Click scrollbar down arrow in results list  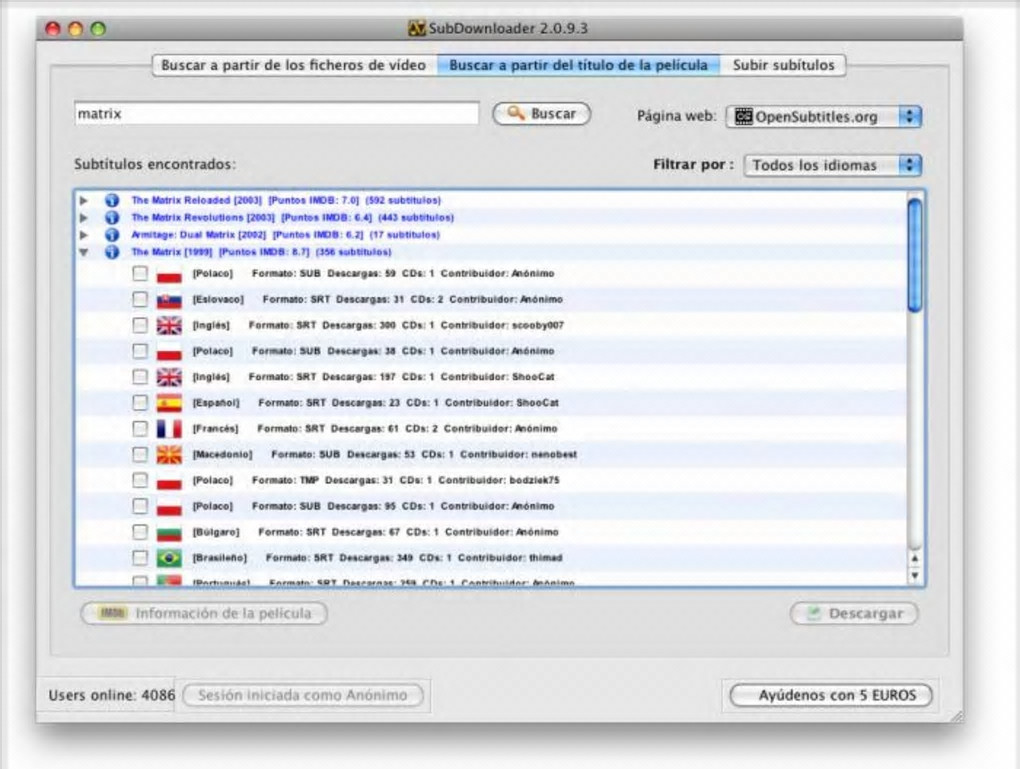coord(915,575)
